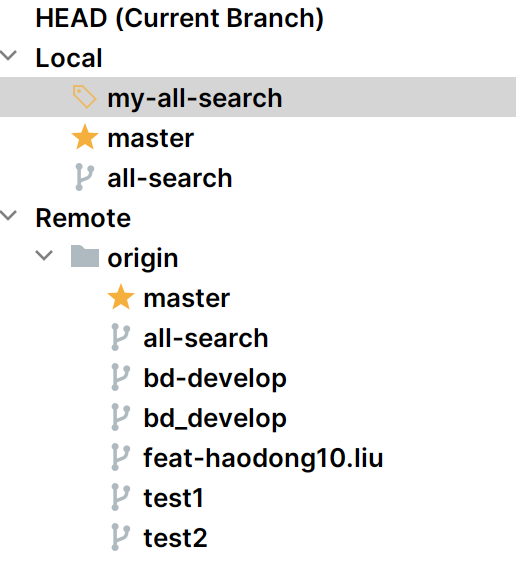Click the branch icon beside origin all-search
This screenshot has height=578, width=516.
120,337
